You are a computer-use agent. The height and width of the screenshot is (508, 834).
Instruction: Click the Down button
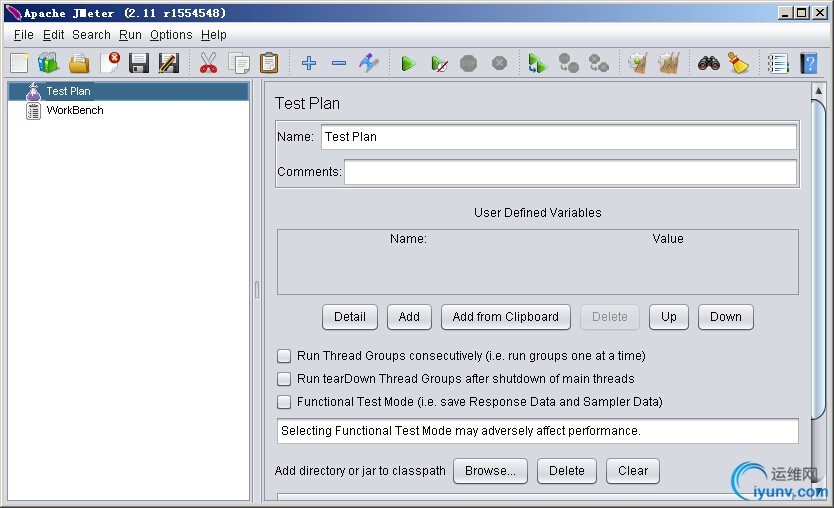click(725, 317)
